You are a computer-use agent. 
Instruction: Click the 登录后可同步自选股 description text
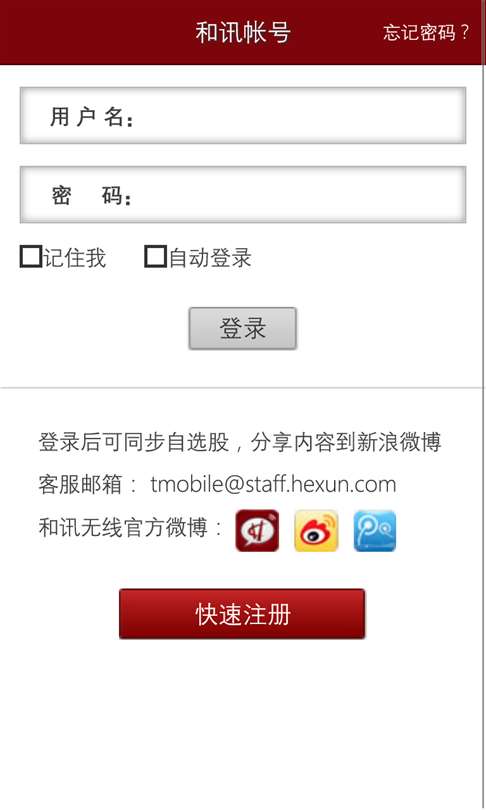point(134,442)
